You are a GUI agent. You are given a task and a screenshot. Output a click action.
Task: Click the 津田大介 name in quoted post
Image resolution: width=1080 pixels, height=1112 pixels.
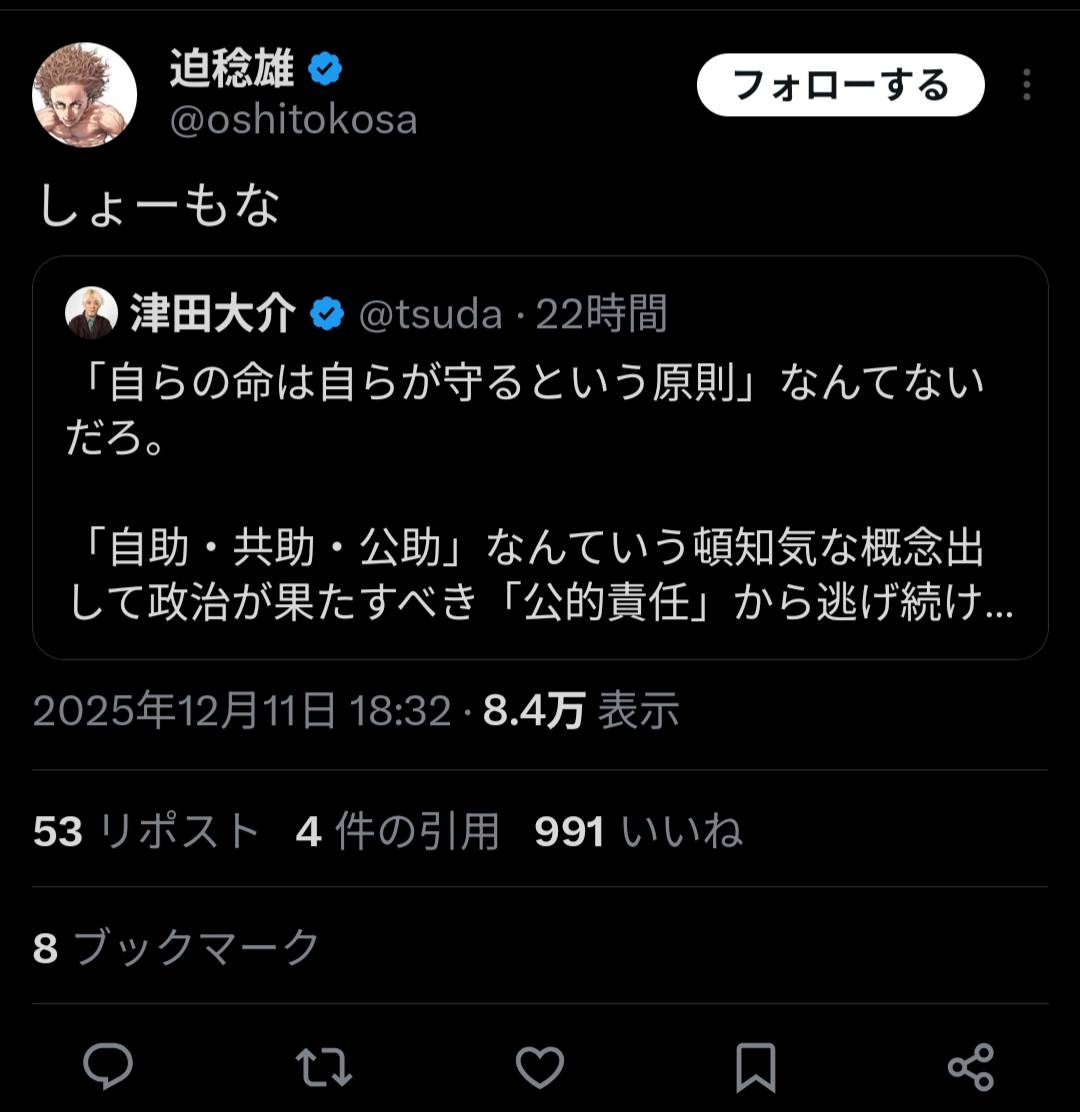(x=212, y=315)
